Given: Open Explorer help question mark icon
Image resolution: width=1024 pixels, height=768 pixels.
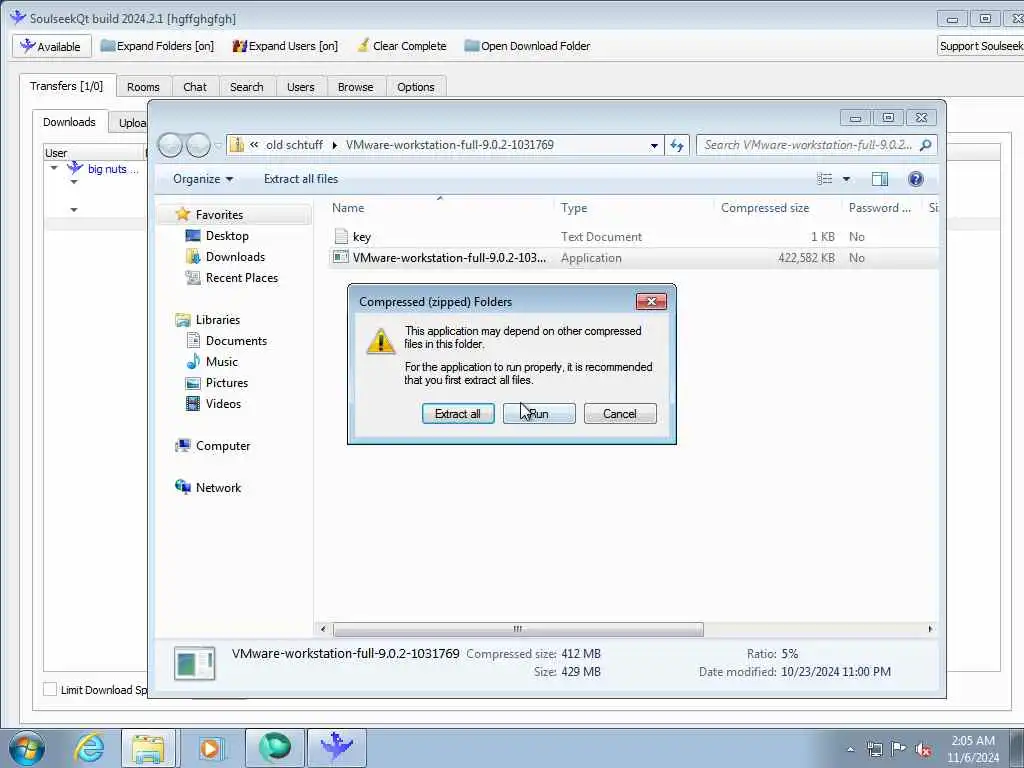Looking at the screenshot, I should click(x=916, y=179).
